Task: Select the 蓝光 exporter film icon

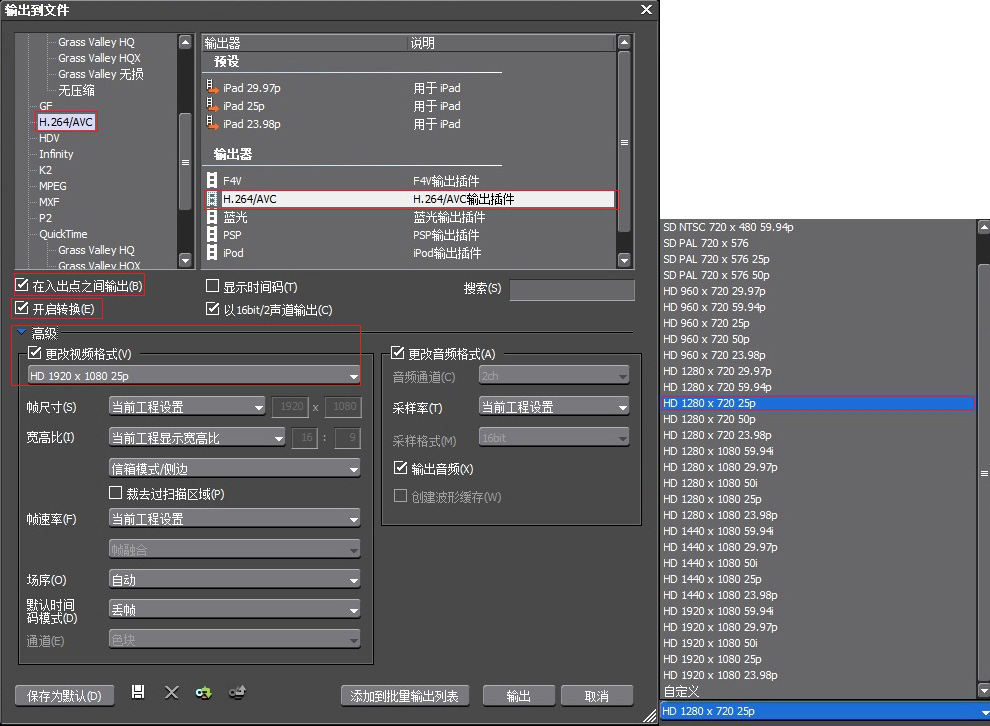Action: (212, 217)
